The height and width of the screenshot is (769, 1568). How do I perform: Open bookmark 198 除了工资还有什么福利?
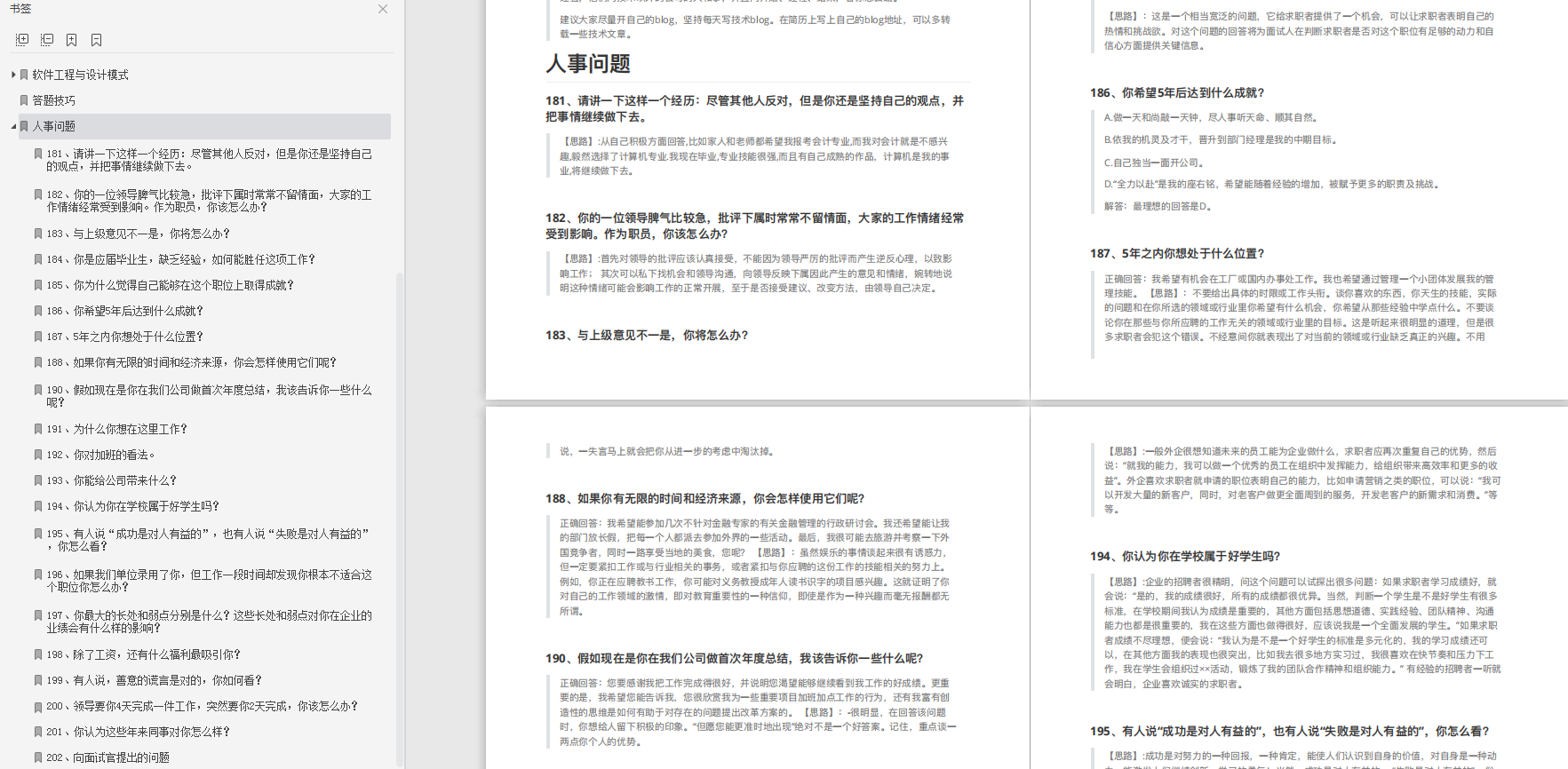[x=143, y=654]
